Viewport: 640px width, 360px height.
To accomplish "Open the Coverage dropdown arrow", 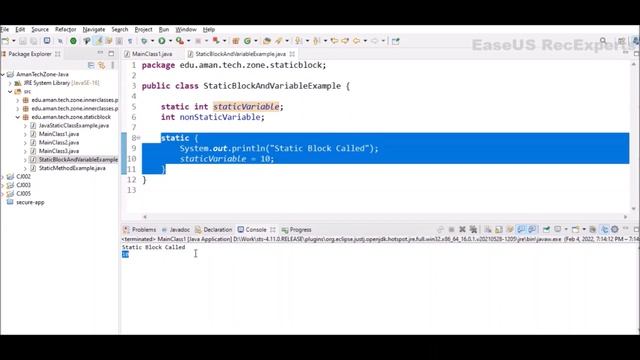I will (188, 41).
